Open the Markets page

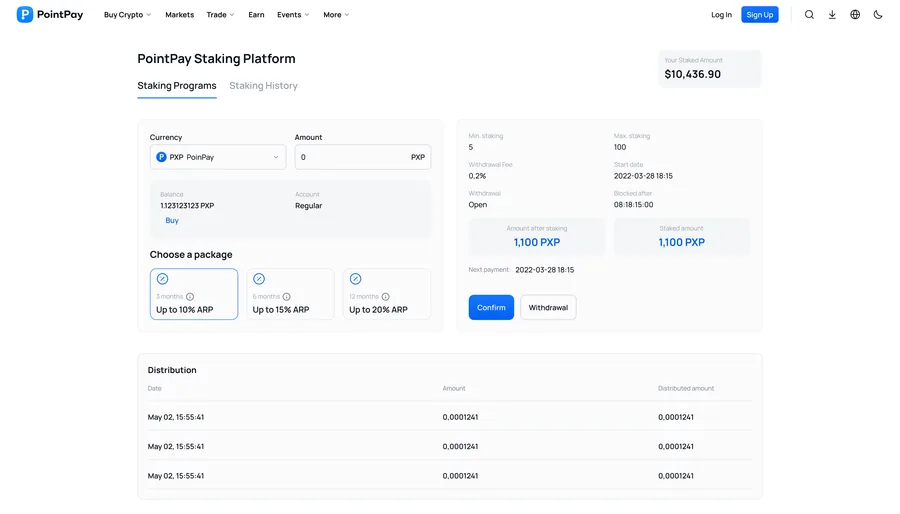coord(180,15)
